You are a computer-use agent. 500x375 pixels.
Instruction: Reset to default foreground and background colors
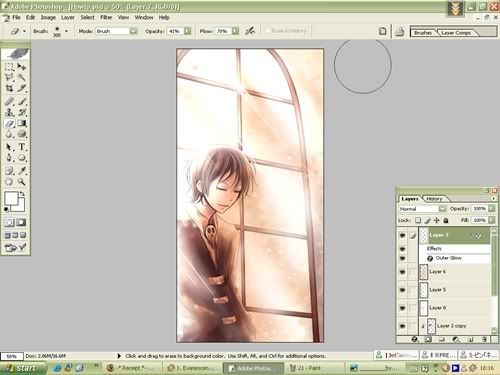(x=6, y=209)
